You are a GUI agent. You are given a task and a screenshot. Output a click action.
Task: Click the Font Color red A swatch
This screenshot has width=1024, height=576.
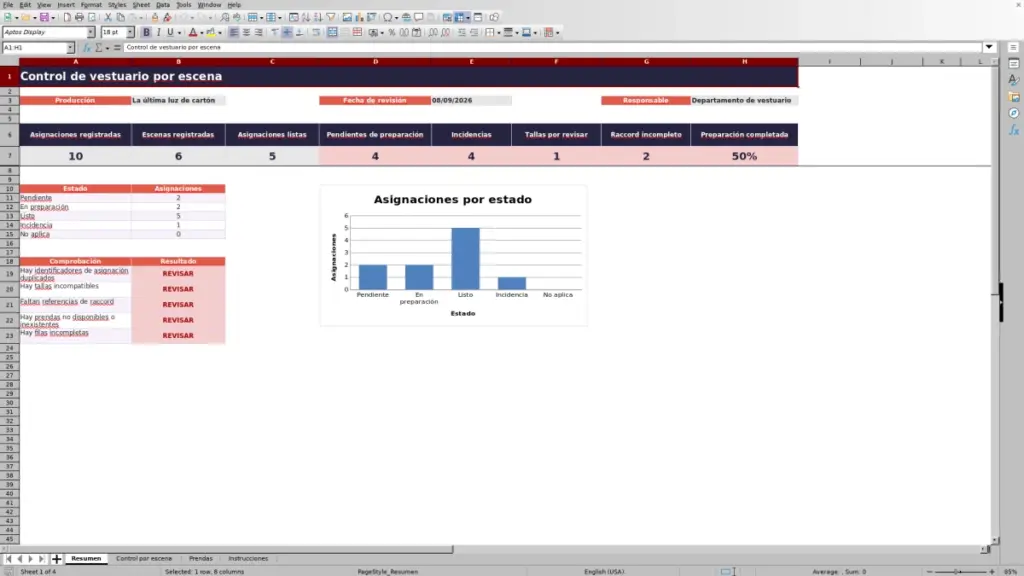pyautogui.click(x=193, y=33)
